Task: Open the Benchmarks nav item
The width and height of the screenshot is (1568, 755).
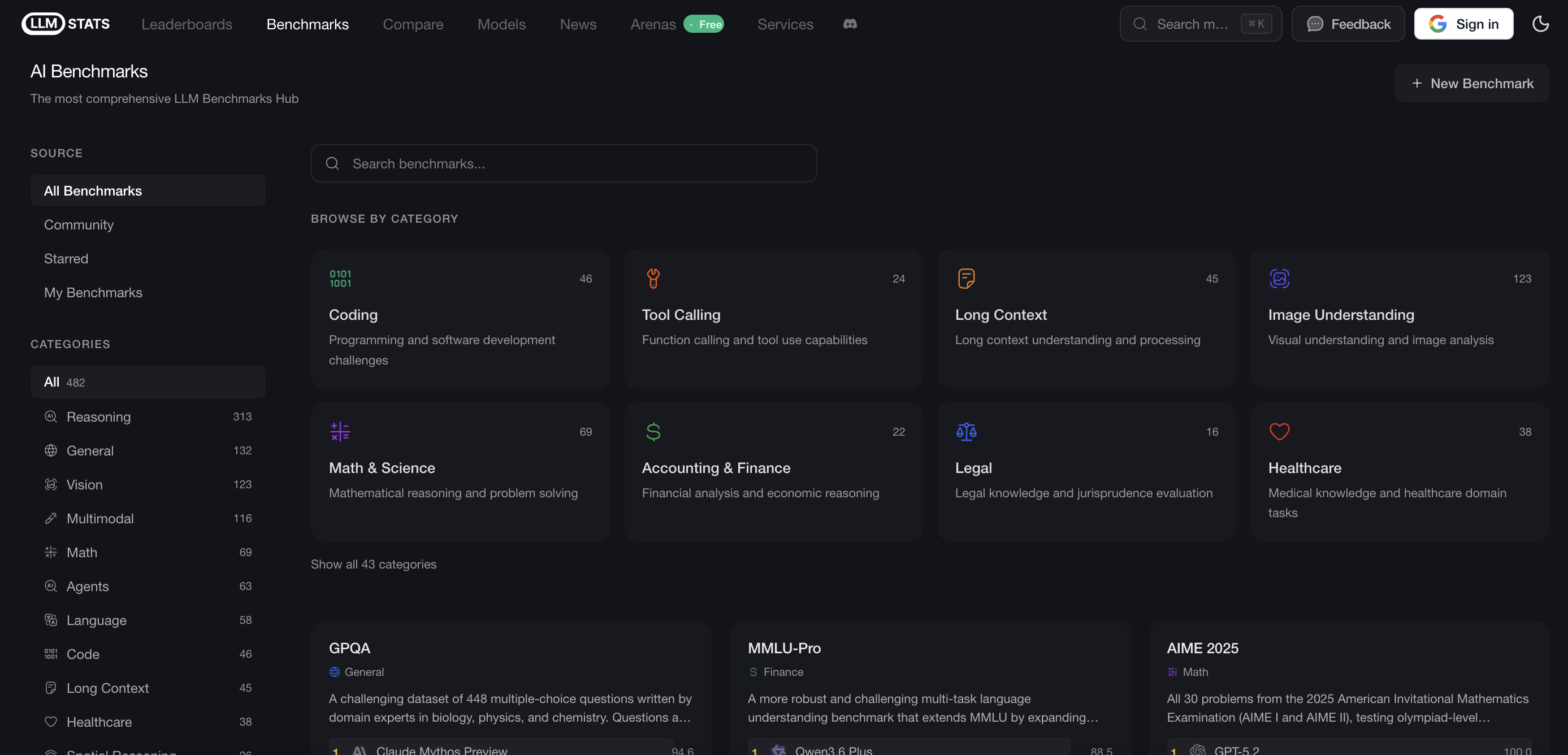Action: click(x=307, y=24)
